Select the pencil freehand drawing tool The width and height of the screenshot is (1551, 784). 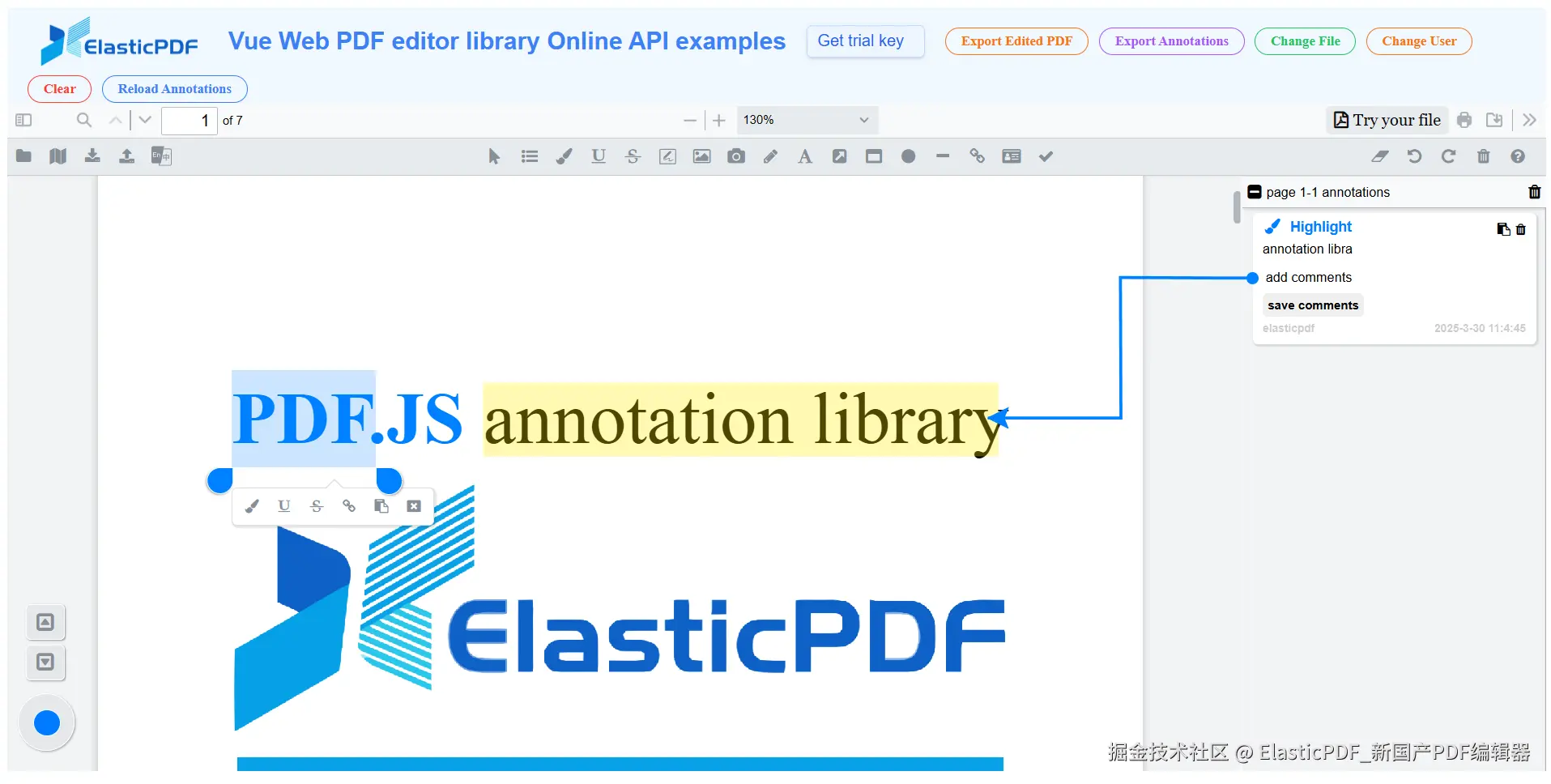click(x=770, y=156)
